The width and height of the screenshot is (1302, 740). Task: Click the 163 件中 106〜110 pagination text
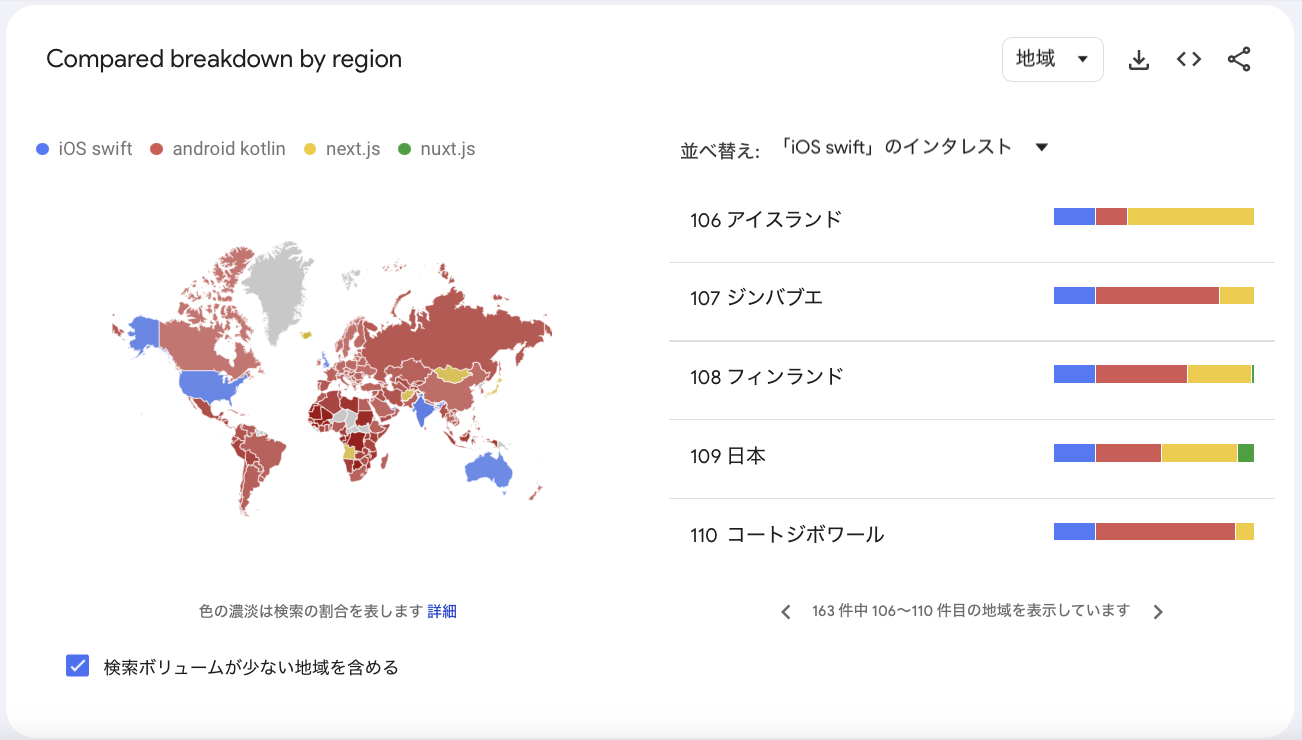(x=971, y=611)
